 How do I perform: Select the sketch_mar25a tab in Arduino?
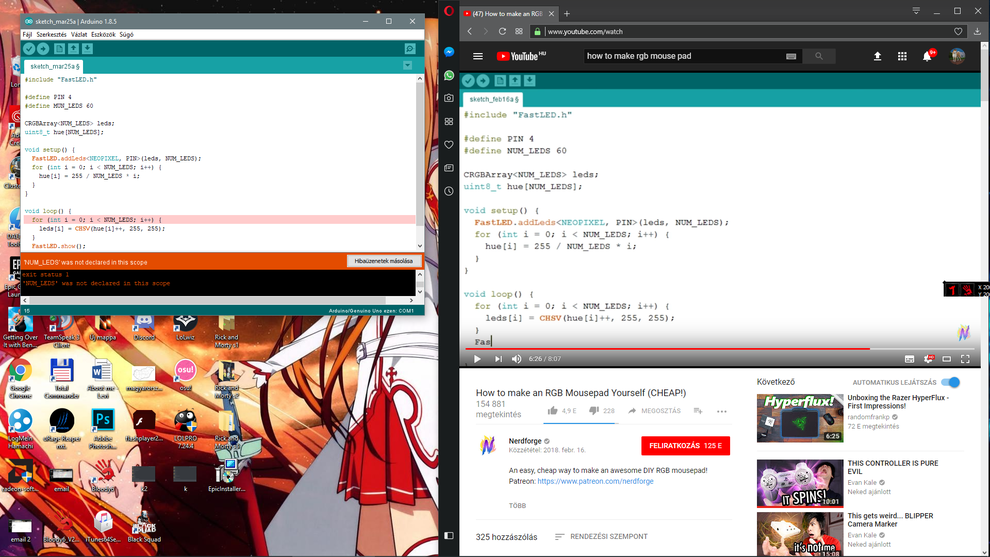tap(54, 66)
